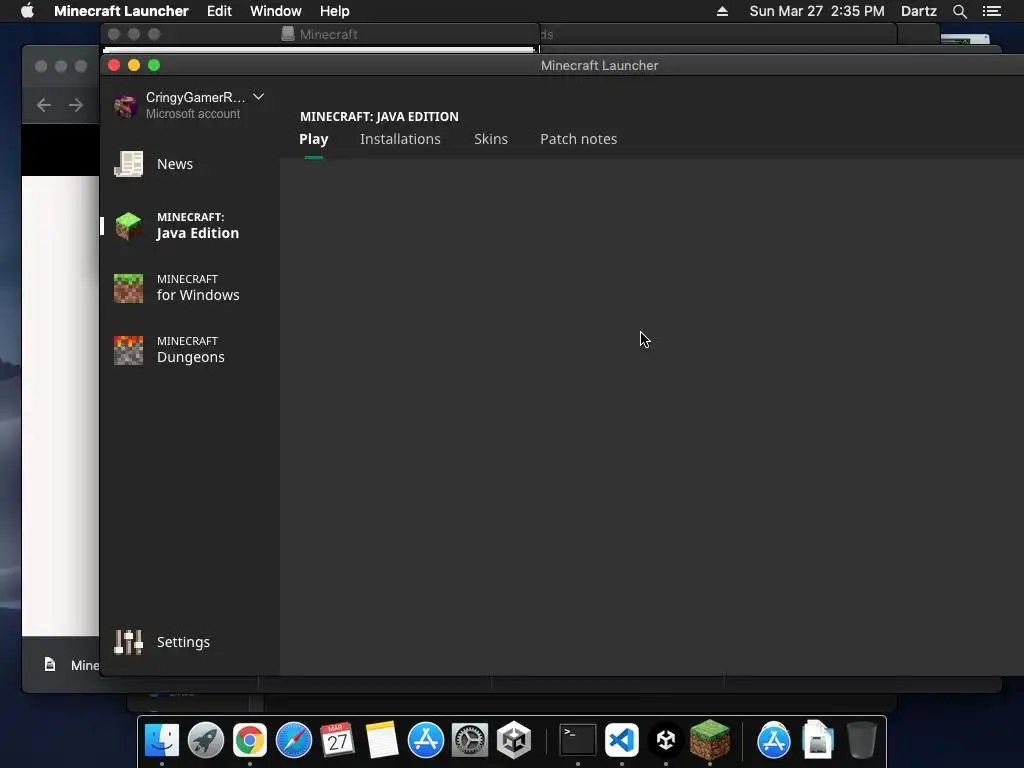Select Minecraft: Java Edition grass block icon
The height and width of the screenshot is (768, 1024).
tap(129, 226)
